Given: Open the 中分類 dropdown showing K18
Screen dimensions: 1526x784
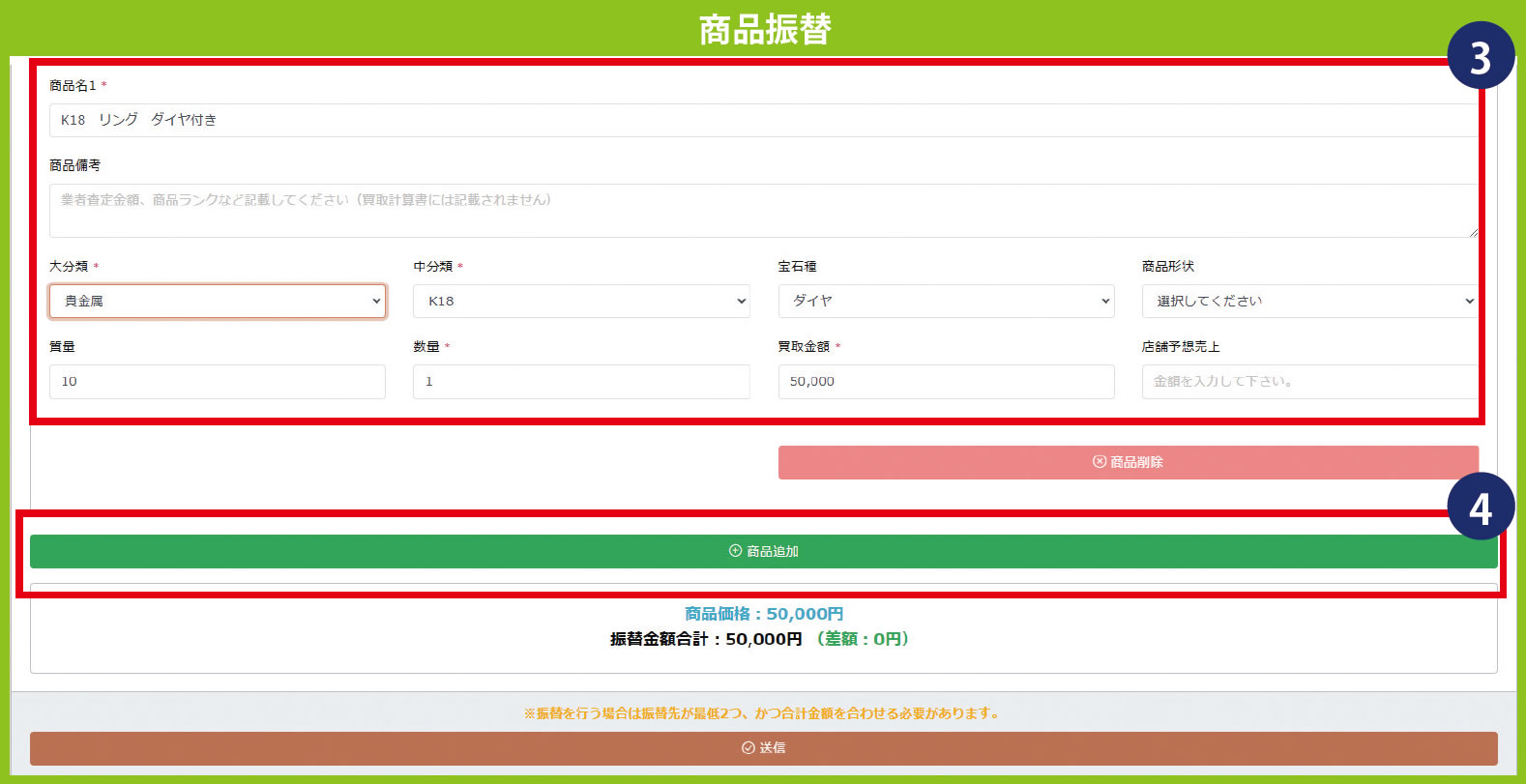Looking at the screenshot, I should pos(580,302).
